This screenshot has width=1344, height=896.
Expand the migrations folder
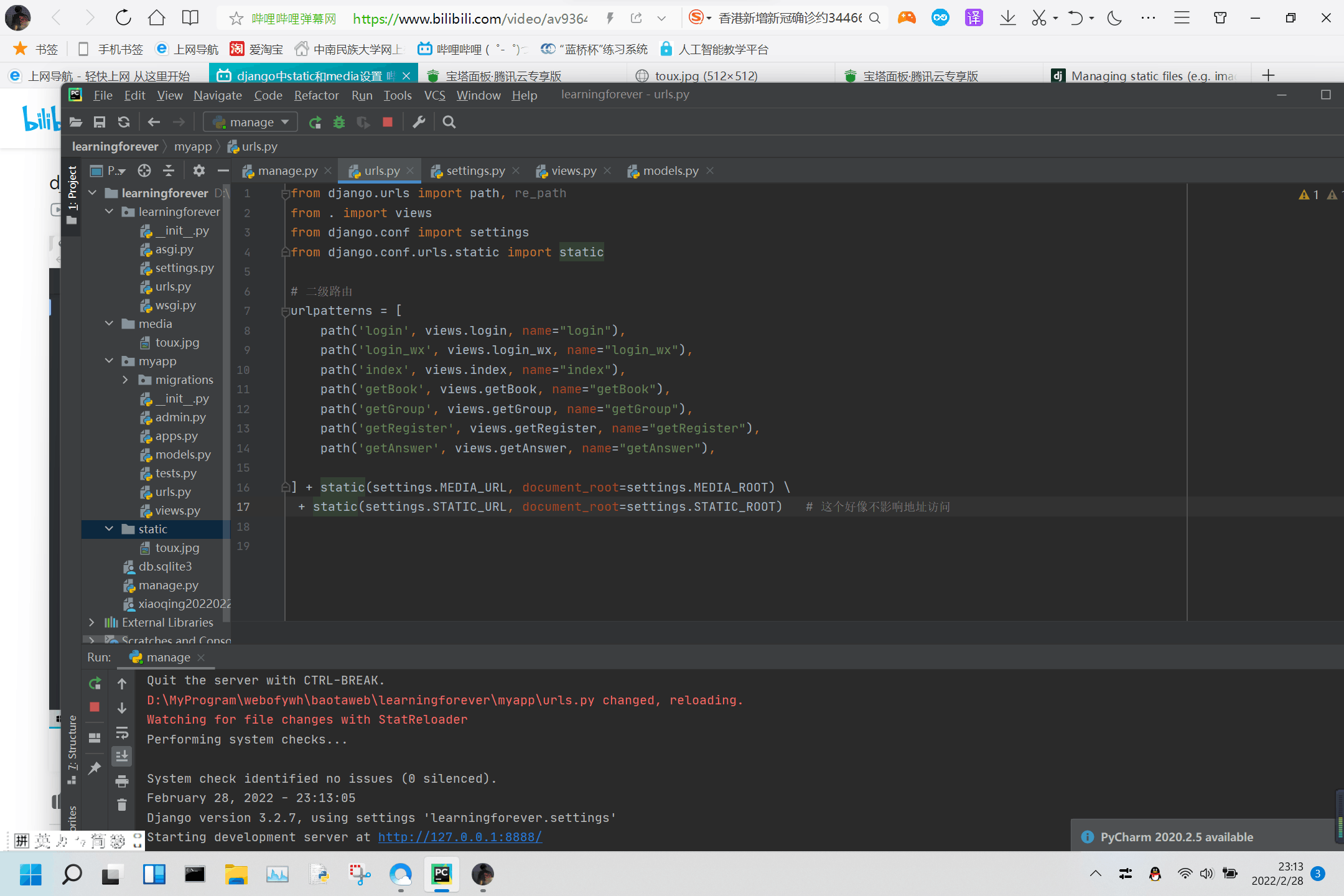(126, 380)
